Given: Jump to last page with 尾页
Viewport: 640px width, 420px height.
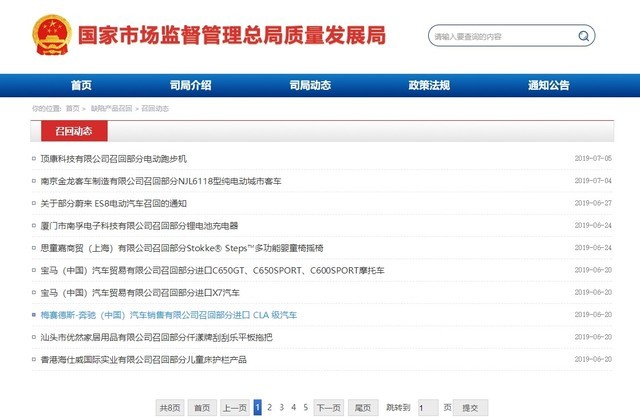Looking at the screenshot, I should tap(363, 407).
